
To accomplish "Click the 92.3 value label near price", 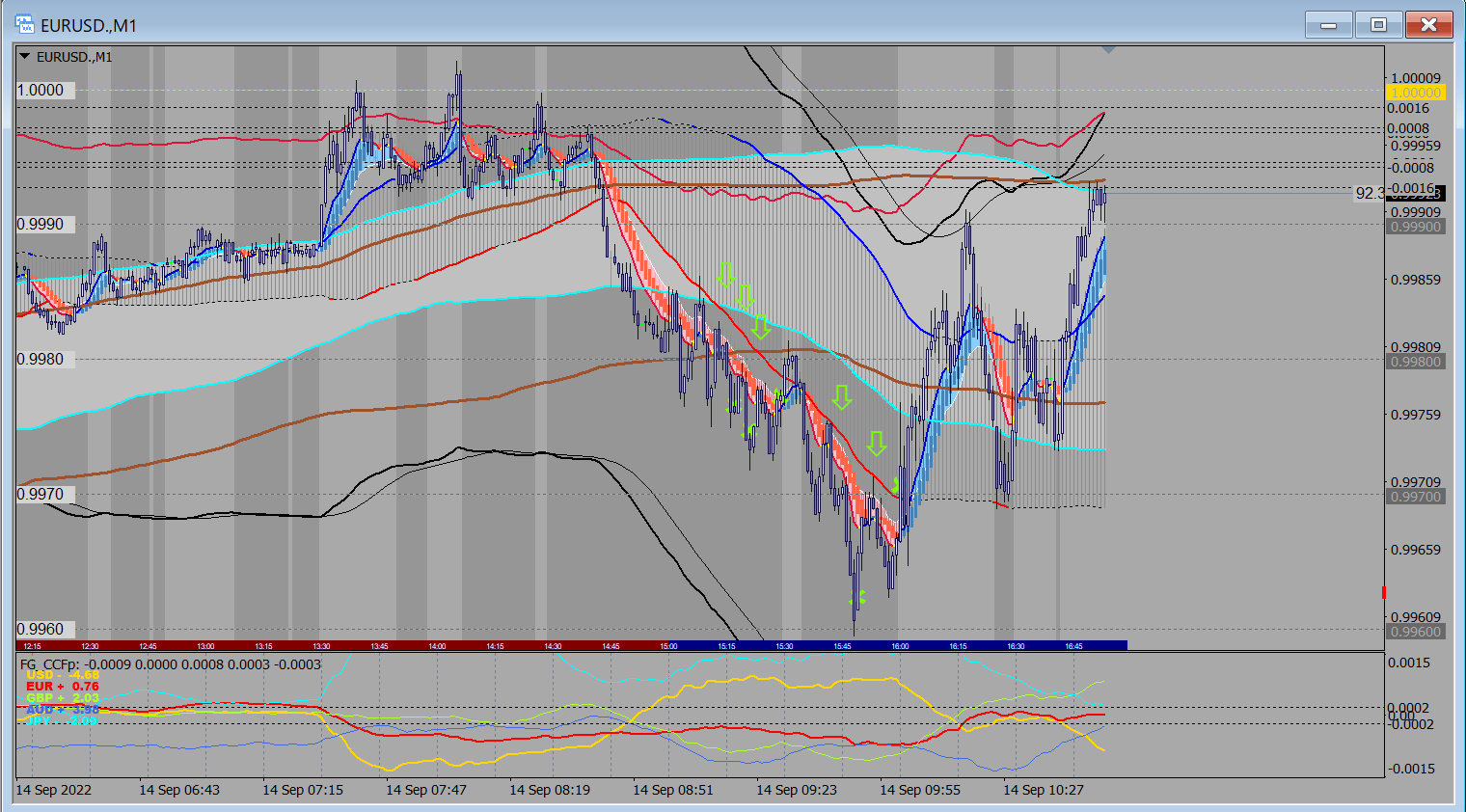I will [x=1369, y=193].
